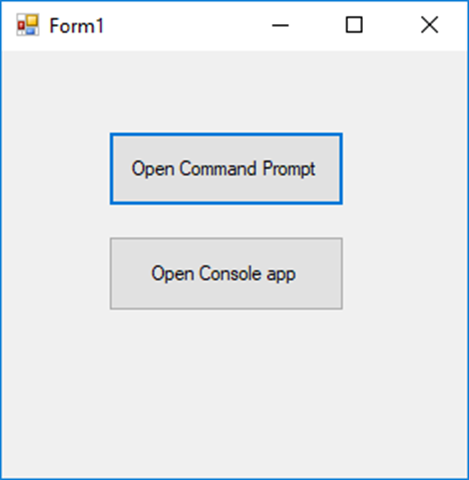This screenshot has height=480, width=469.
Task: Click the Form1 application icon in title bar
Action: tap(28, 25)
